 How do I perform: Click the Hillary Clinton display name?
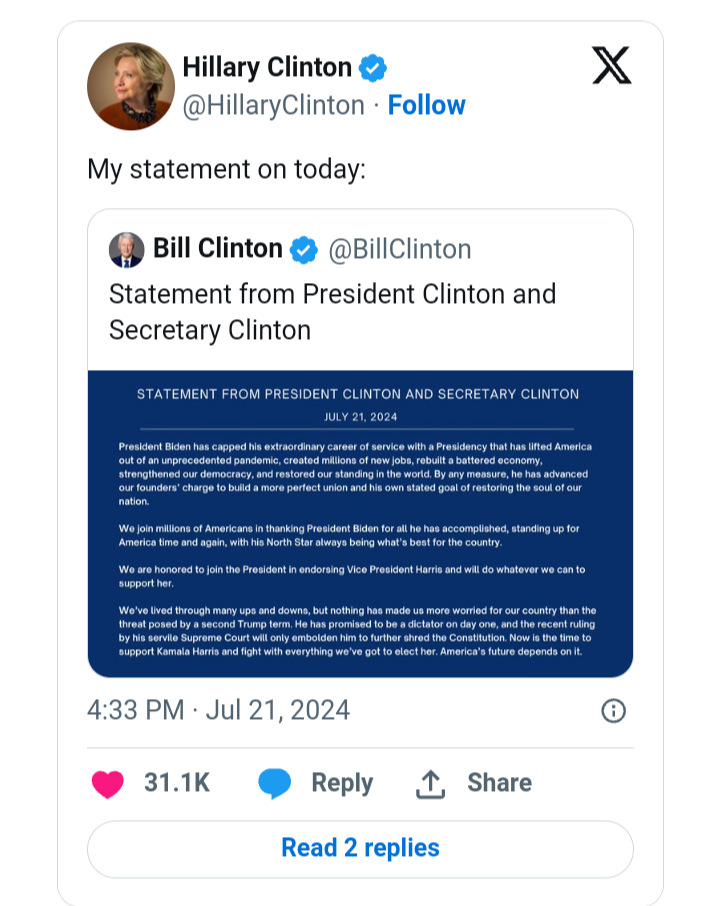coord(267,68)
